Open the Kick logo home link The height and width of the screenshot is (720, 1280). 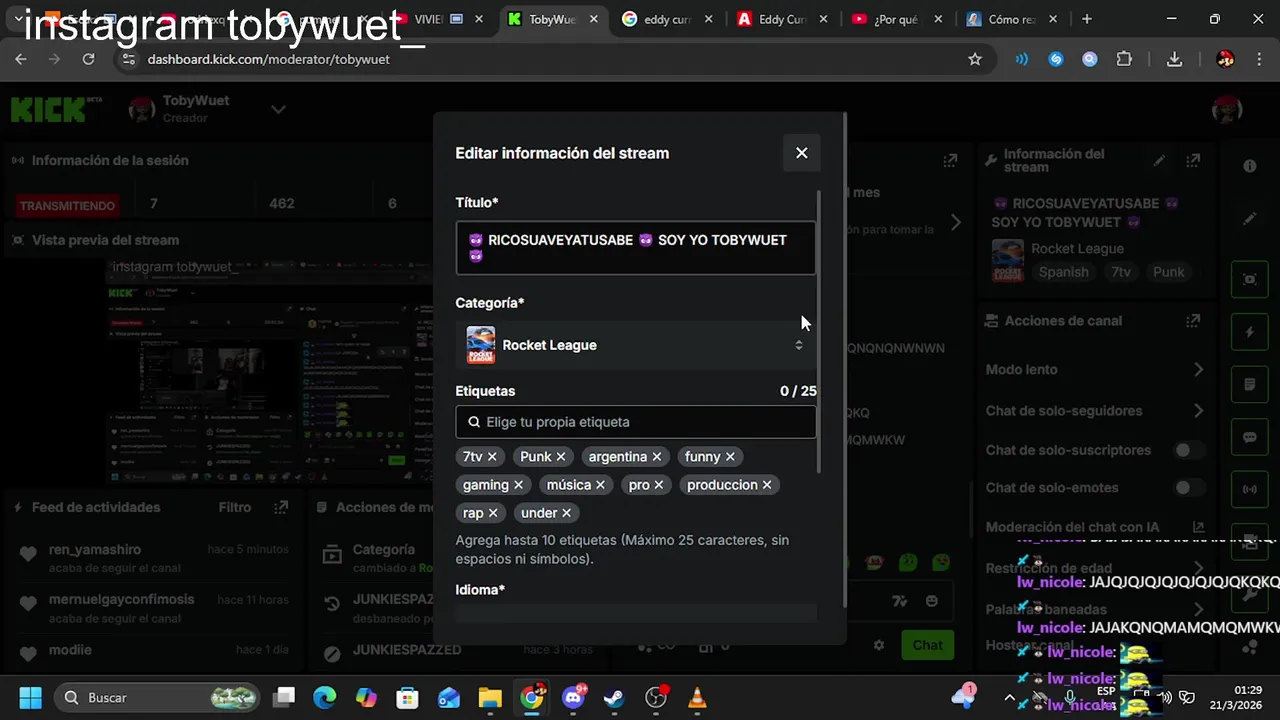pos(56,109)
